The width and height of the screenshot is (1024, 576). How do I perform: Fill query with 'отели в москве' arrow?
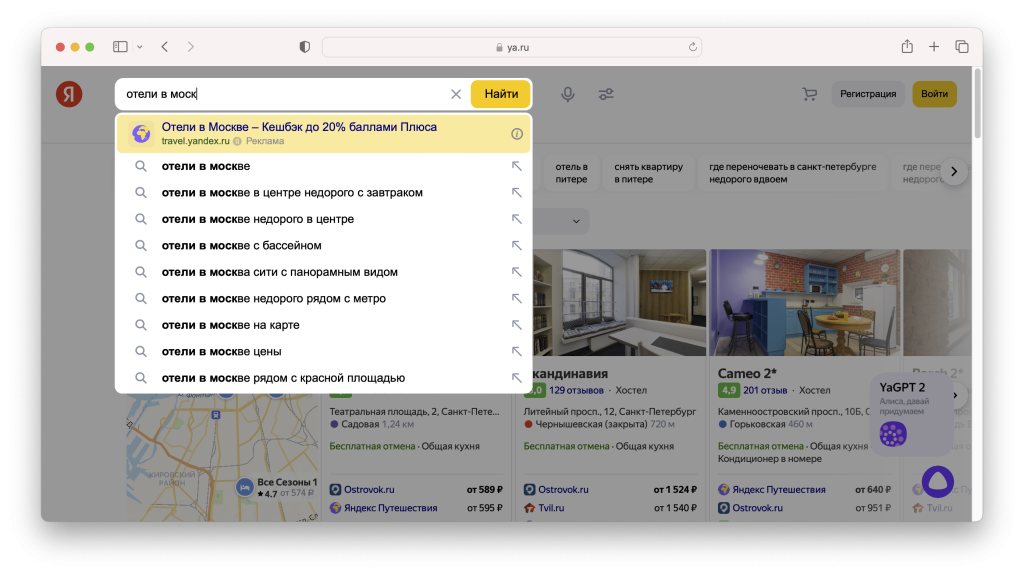coord(517,166)
